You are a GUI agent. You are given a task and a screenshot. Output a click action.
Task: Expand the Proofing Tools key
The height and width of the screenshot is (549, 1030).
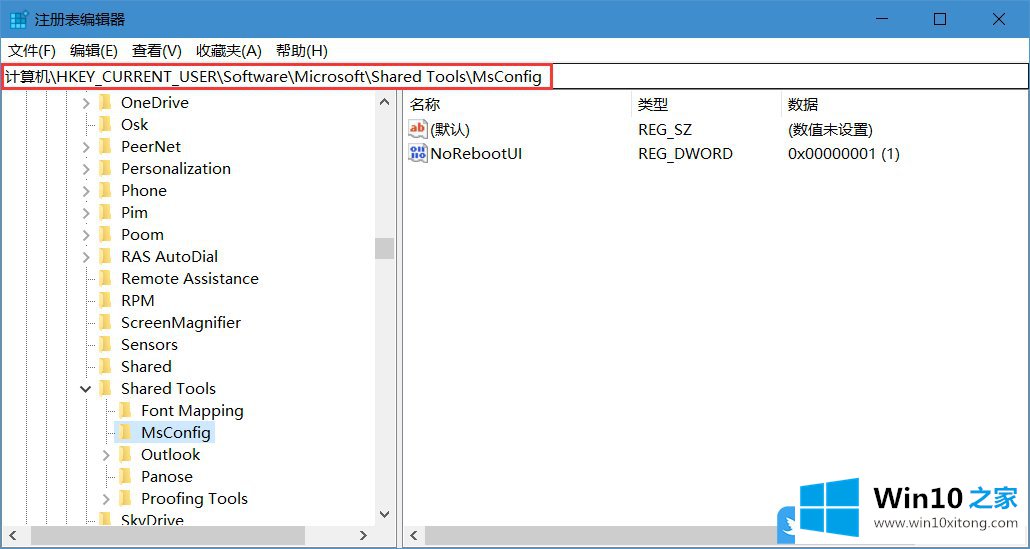[x=106, y=499]
